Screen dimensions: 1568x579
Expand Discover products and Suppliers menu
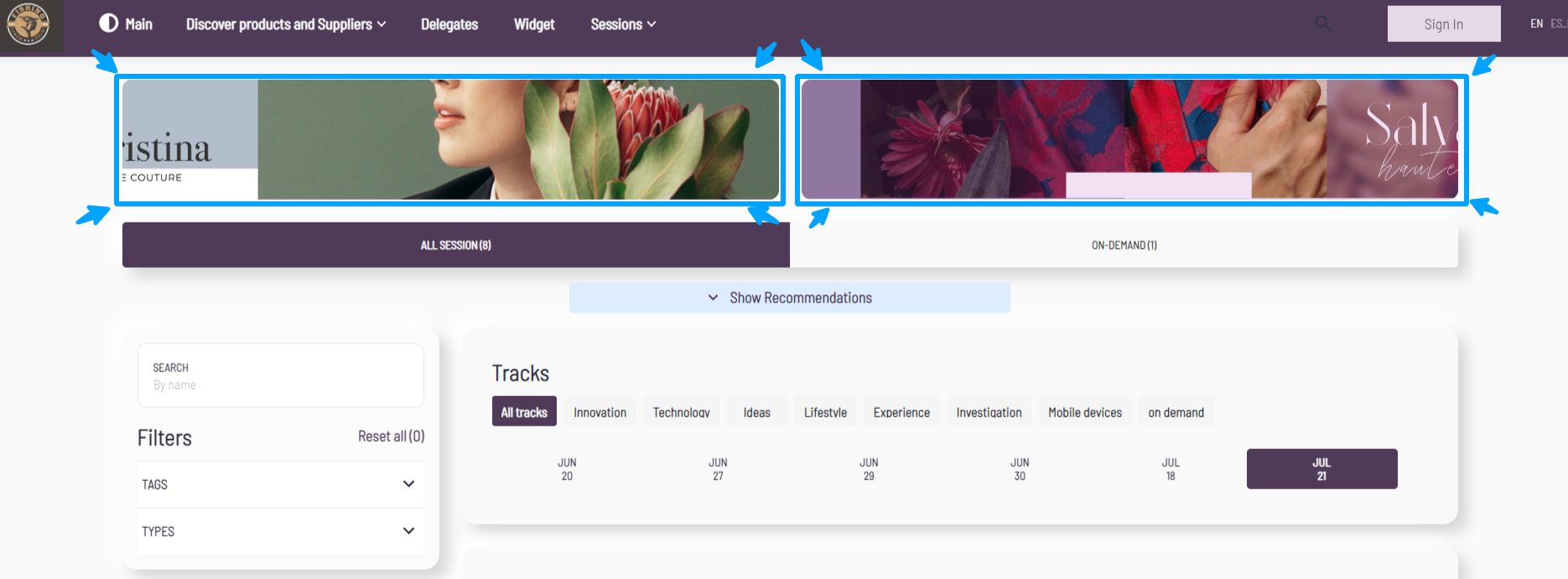pos(285,24)
